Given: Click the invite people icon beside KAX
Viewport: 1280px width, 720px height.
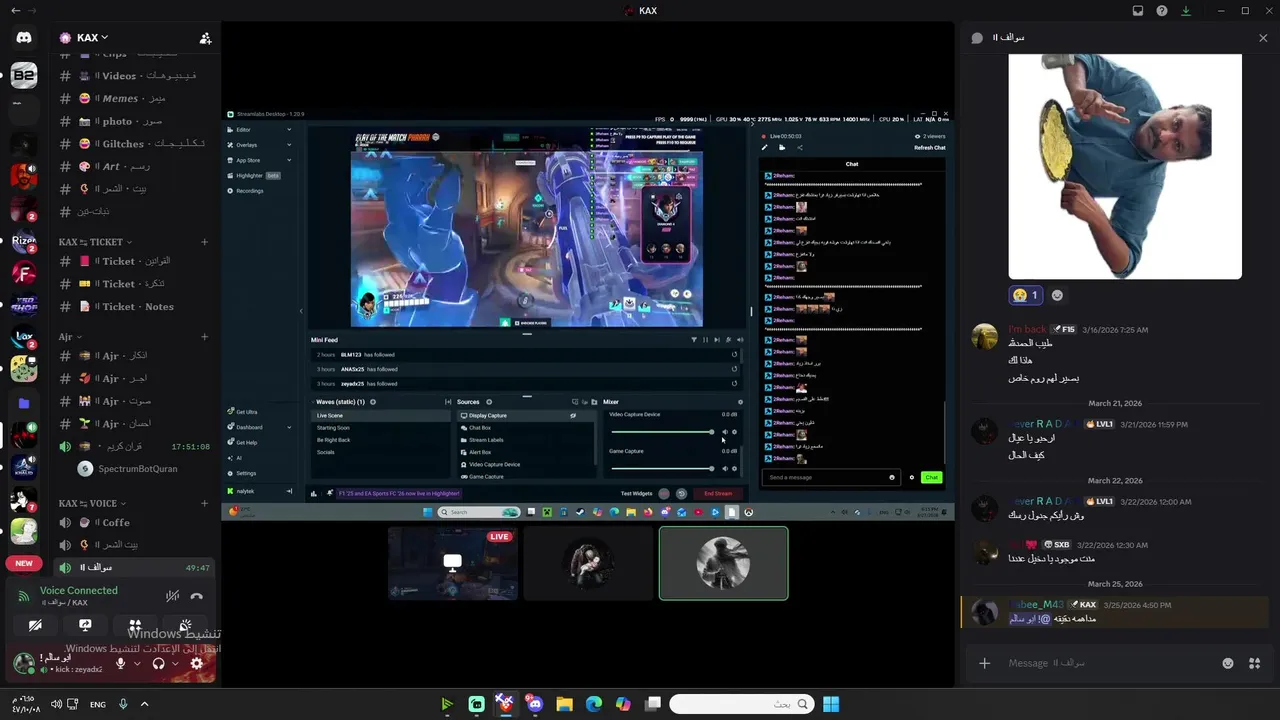Looking at the screenshot, I should pos(205,38).
